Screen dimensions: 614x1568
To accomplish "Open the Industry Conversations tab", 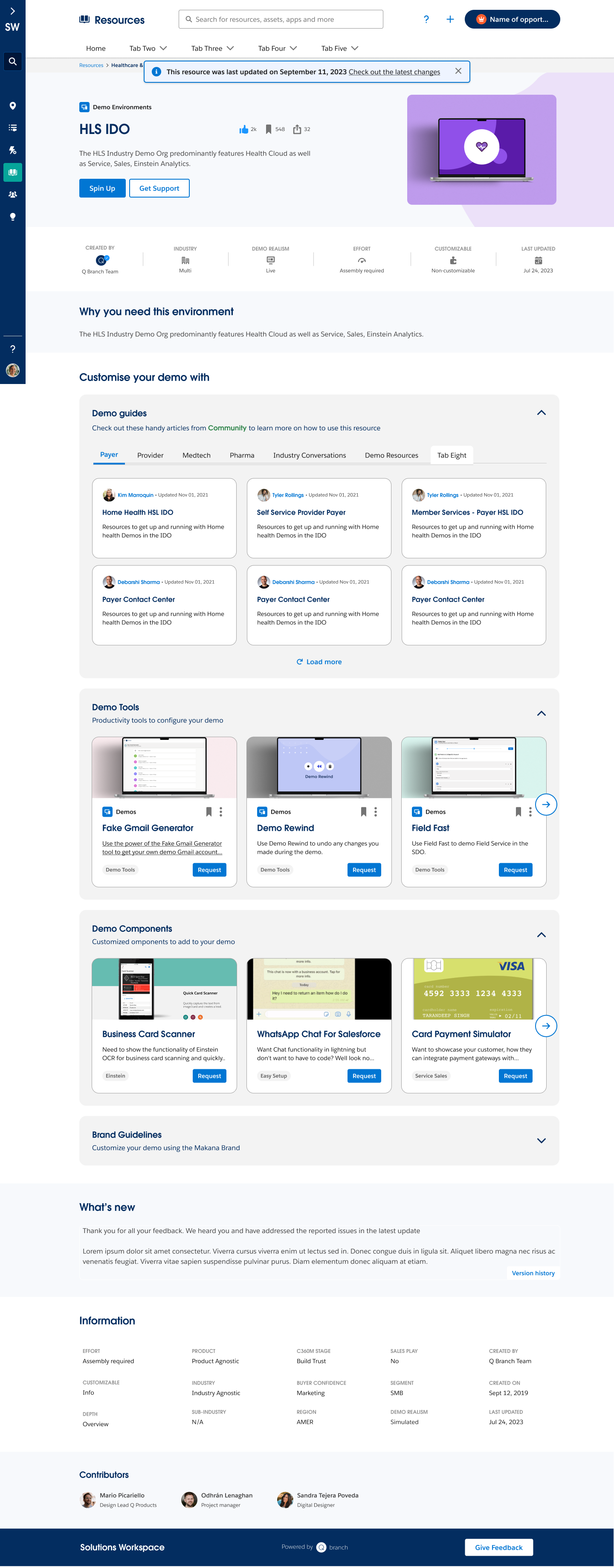I will pos(309,455).
